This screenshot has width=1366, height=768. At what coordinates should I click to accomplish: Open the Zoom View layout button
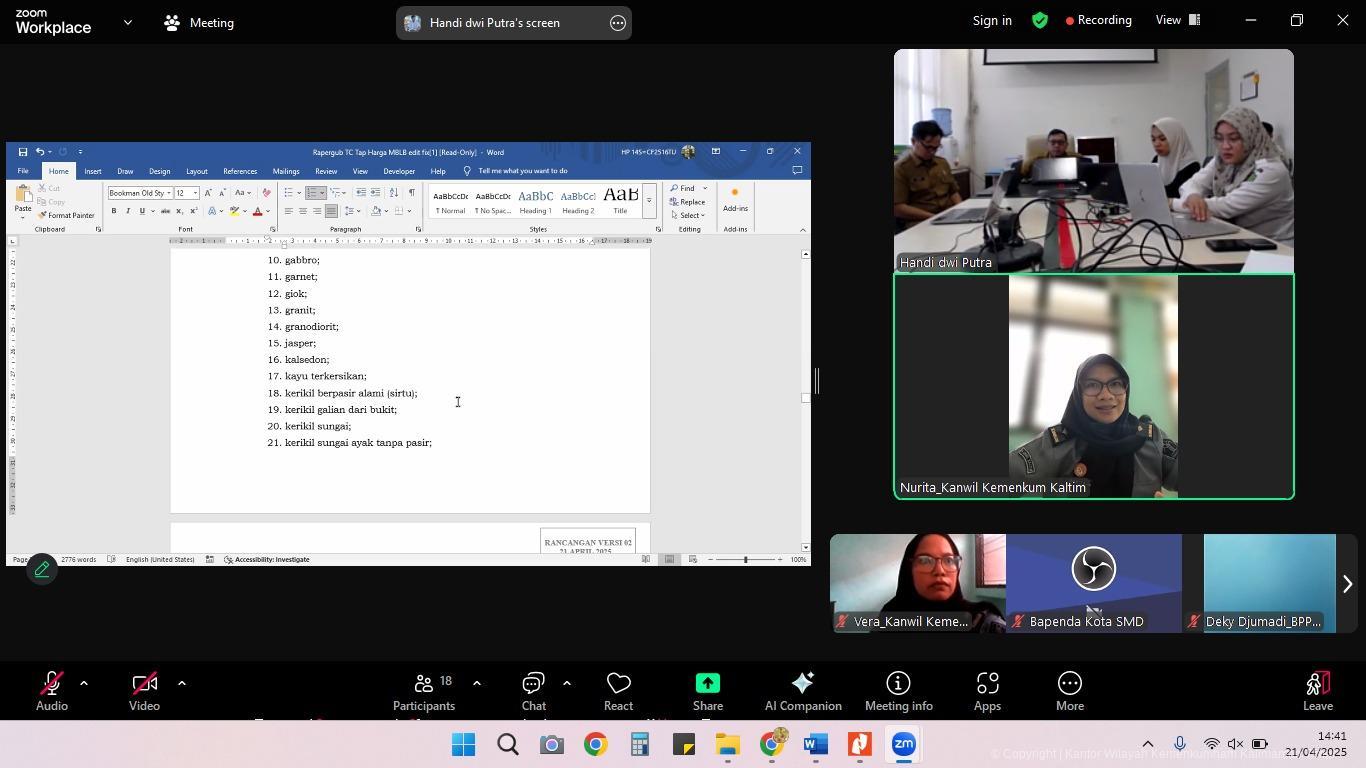(x=1178, y=20)
